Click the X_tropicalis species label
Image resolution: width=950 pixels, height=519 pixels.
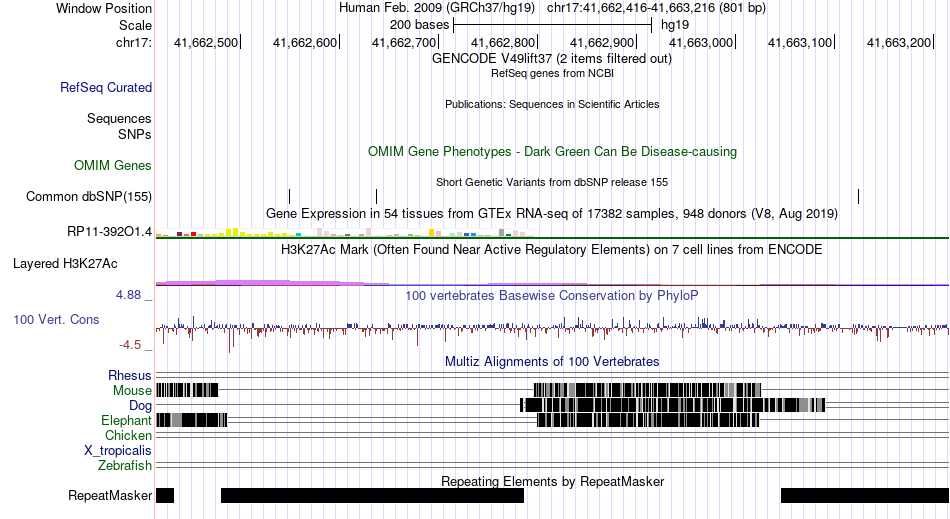tap(118, 451)
